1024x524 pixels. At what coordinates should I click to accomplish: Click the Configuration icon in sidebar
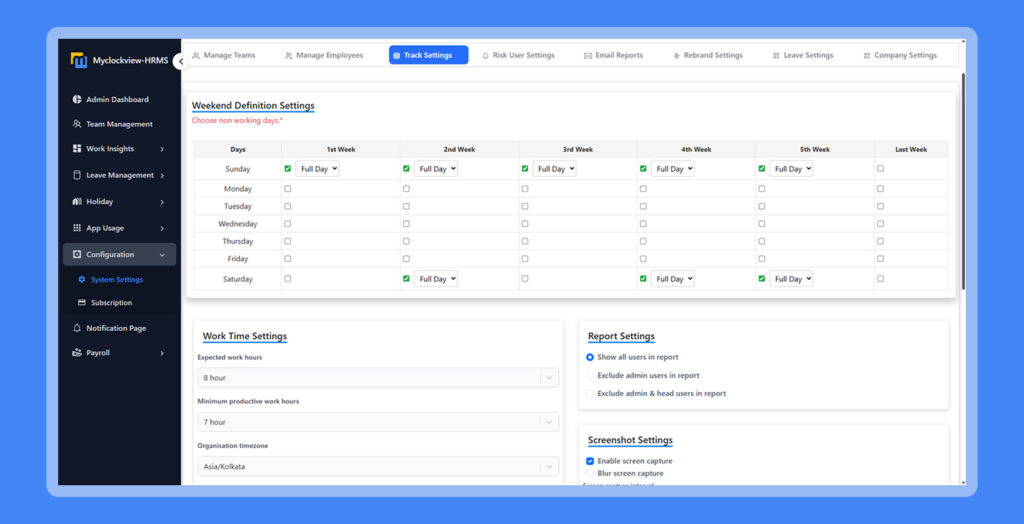click(77, 255)
